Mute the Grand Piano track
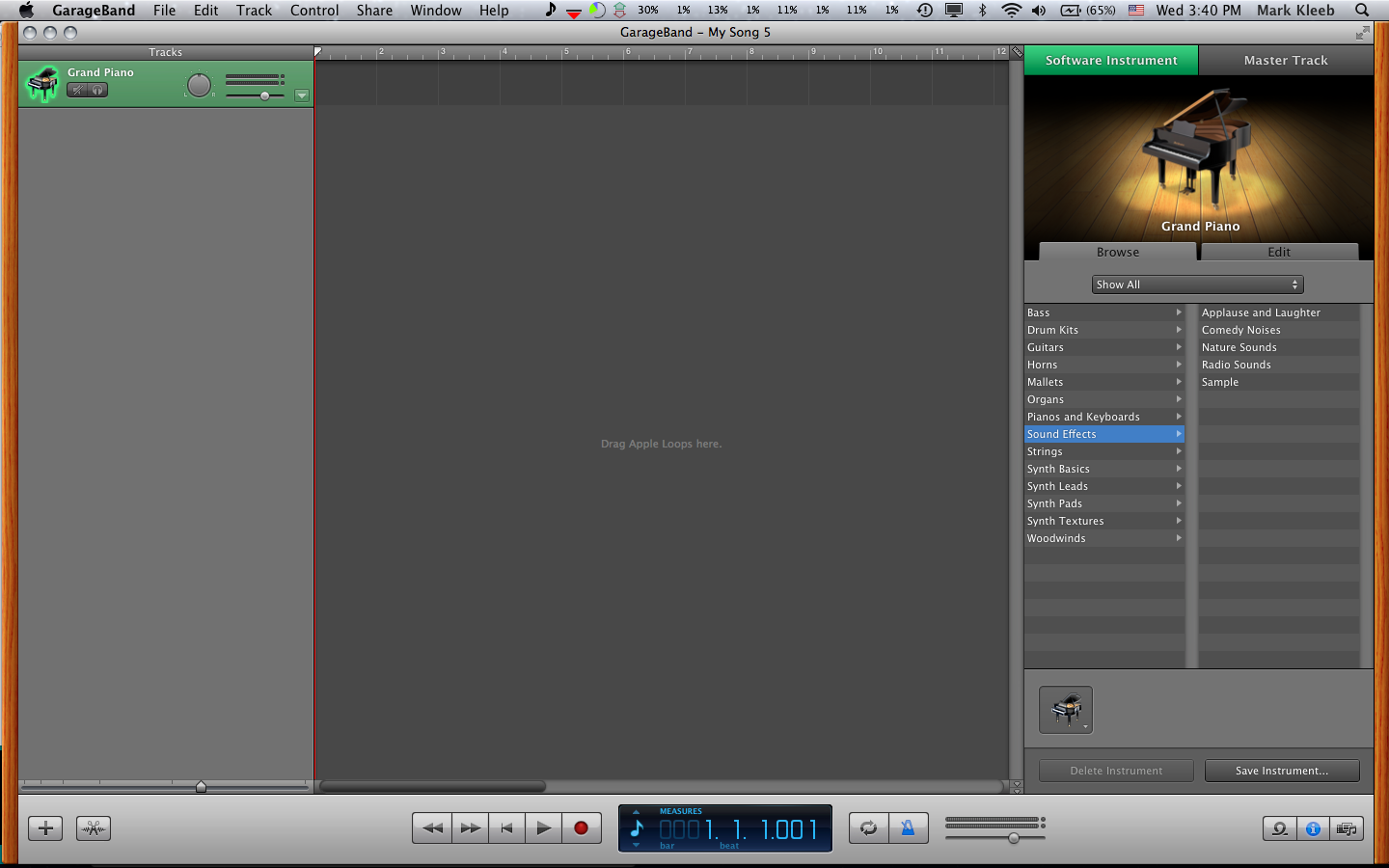Viewport: 1389px width, 868px height. click(77, 90)
